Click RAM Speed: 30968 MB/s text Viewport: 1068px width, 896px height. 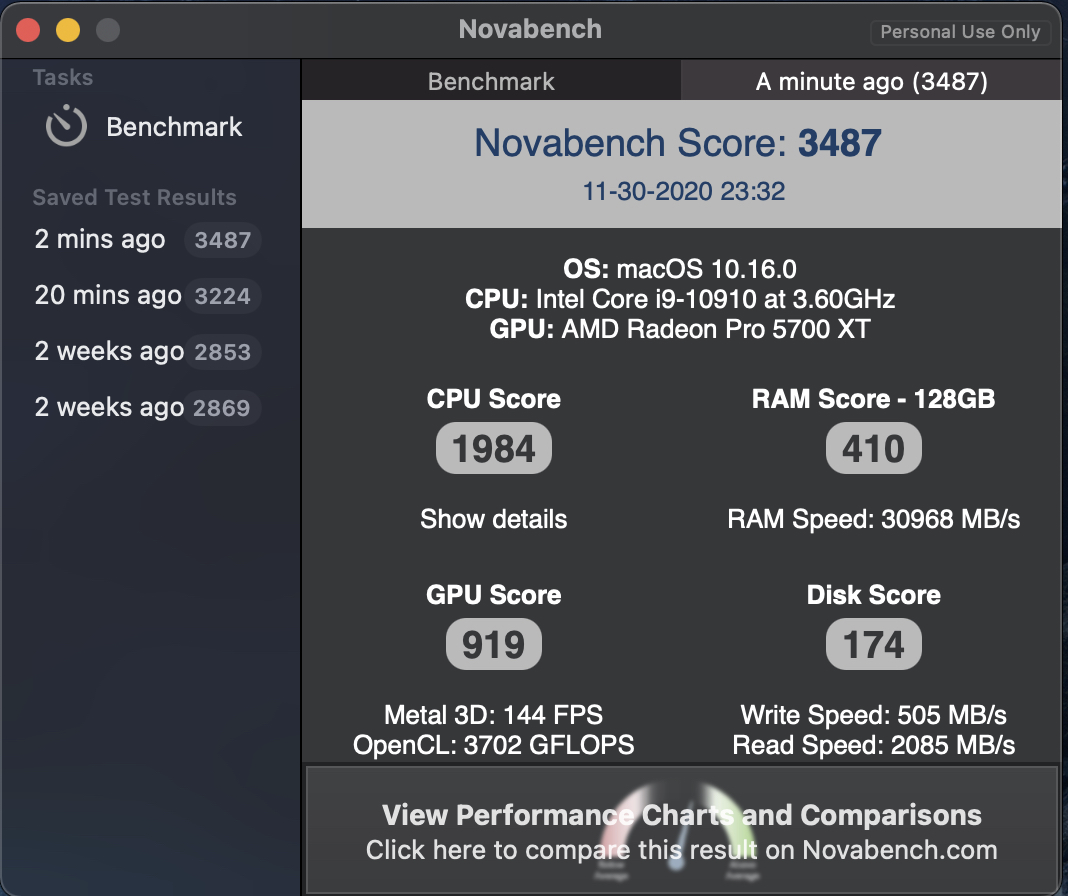coord(873,519)
